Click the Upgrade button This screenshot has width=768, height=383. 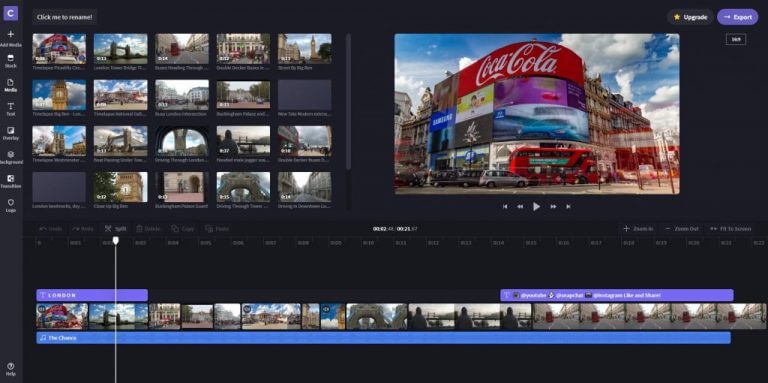690,17
